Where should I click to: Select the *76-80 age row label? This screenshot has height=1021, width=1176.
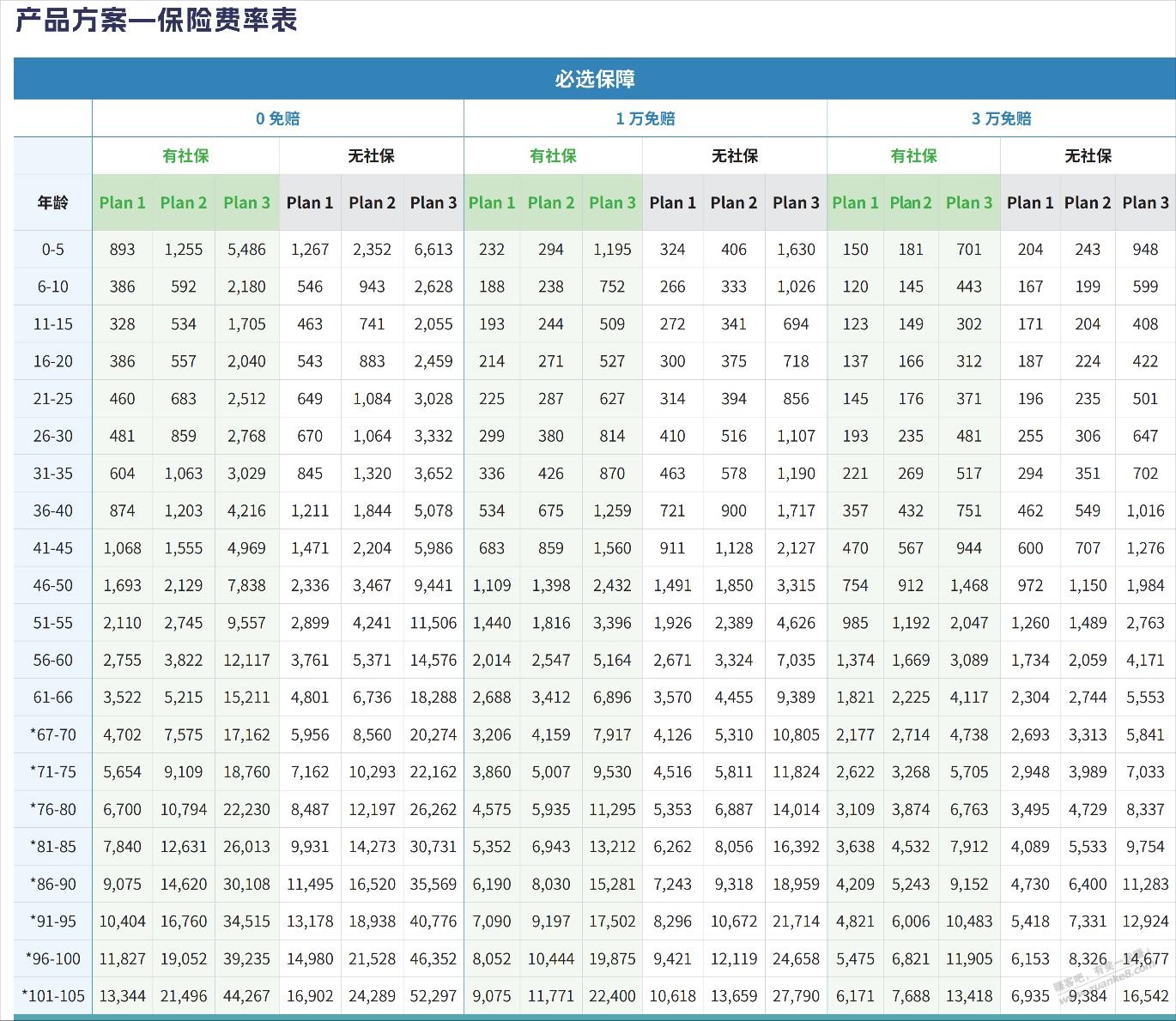coord(52,809)
